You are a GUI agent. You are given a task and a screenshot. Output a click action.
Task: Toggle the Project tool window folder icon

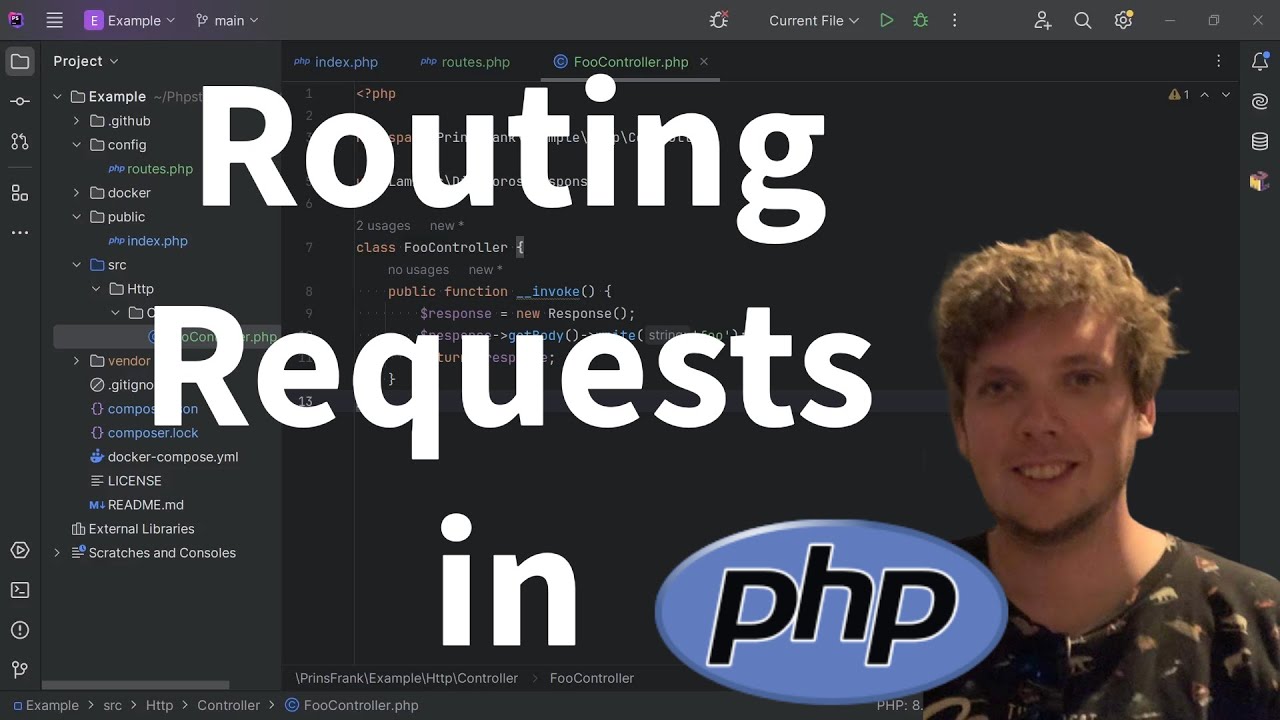point(20,62)
